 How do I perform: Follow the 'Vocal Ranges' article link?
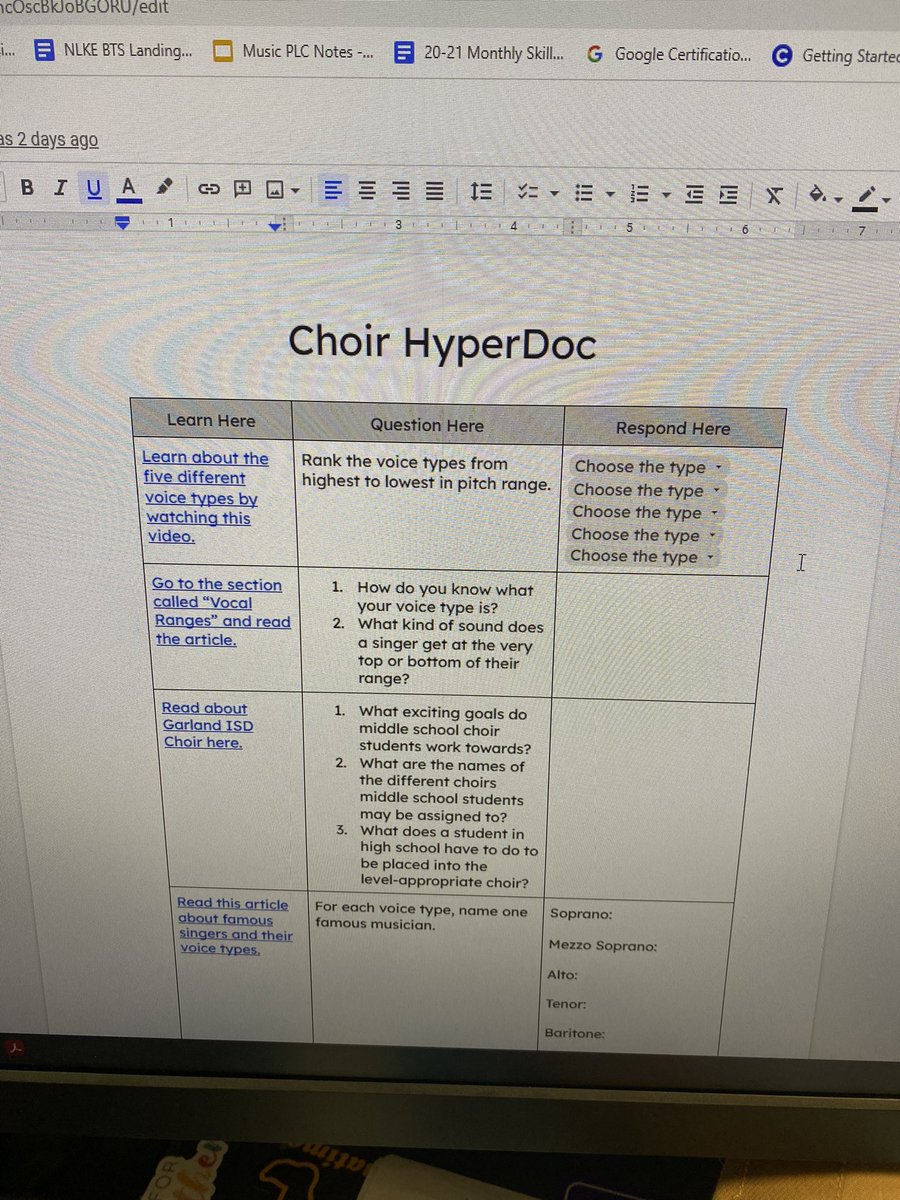coord(222,612)
